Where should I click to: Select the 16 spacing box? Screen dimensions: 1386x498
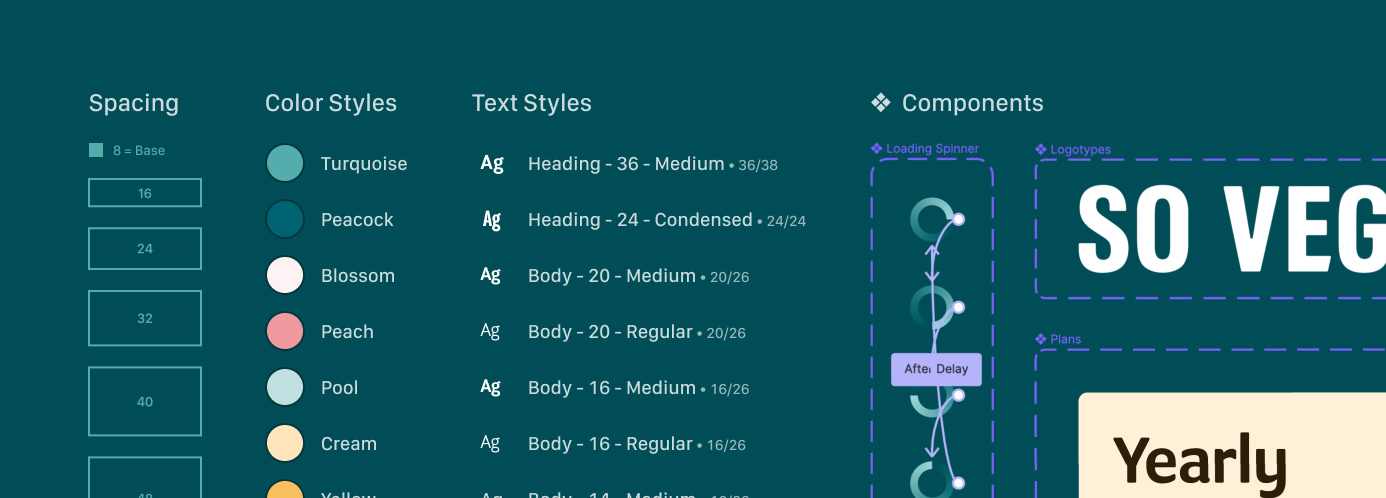(x=145, y=193)
